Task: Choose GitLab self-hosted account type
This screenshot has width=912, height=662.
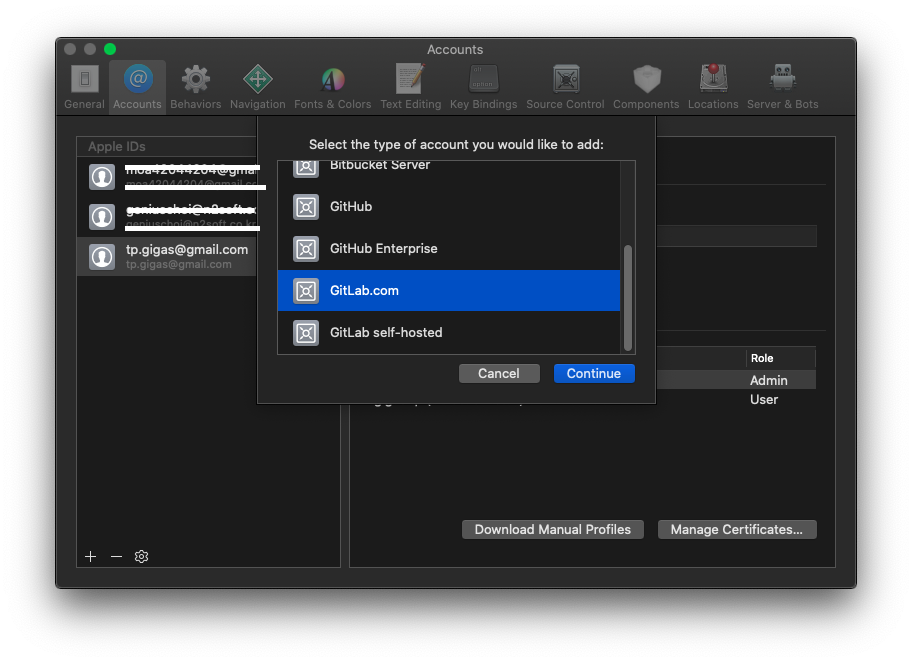Action: (449, 332)
